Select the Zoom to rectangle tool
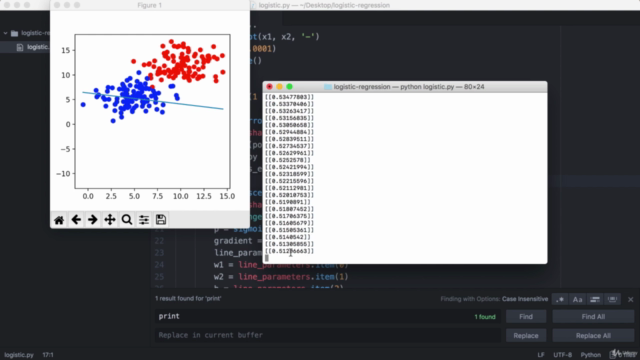640x360 pixels. click(127, 220)
